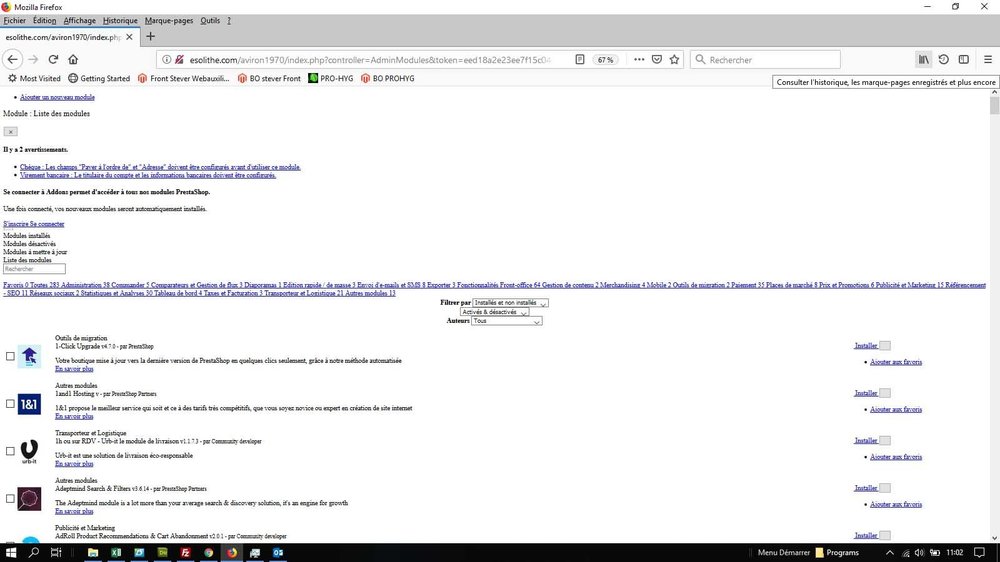The width and height of the screenshot is (1000, 562).
Task: Open the PRO-HYG bookmark
Action: point(330,78)
